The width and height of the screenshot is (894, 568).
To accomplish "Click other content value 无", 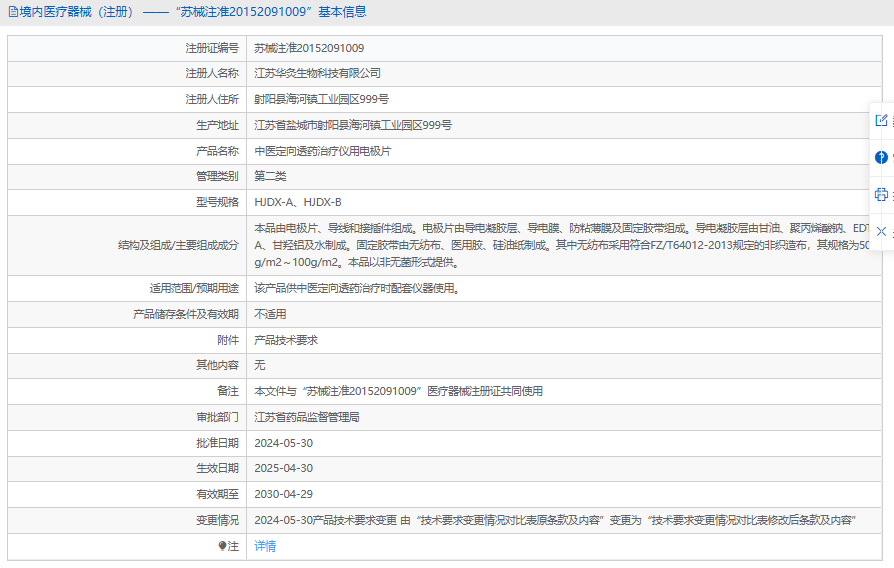I will click(x=259, y=365).
